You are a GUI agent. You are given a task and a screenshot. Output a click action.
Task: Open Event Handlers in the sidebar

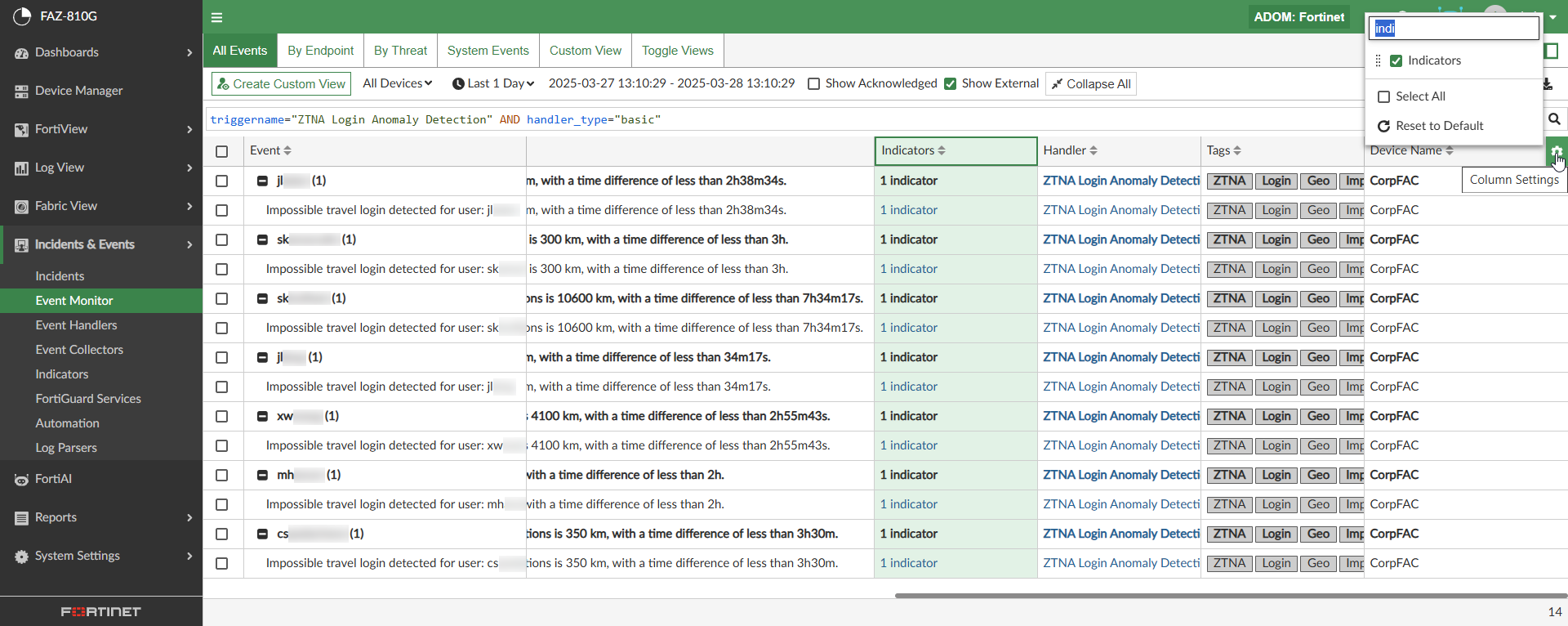pos(76,325)
